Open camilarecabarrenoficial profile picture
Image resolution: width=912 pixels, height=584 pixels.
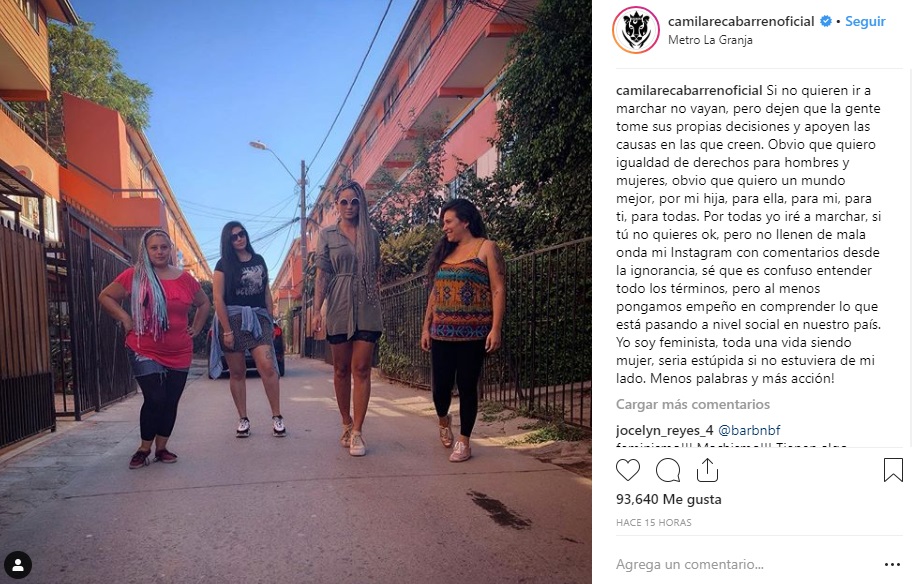(636, 30)
